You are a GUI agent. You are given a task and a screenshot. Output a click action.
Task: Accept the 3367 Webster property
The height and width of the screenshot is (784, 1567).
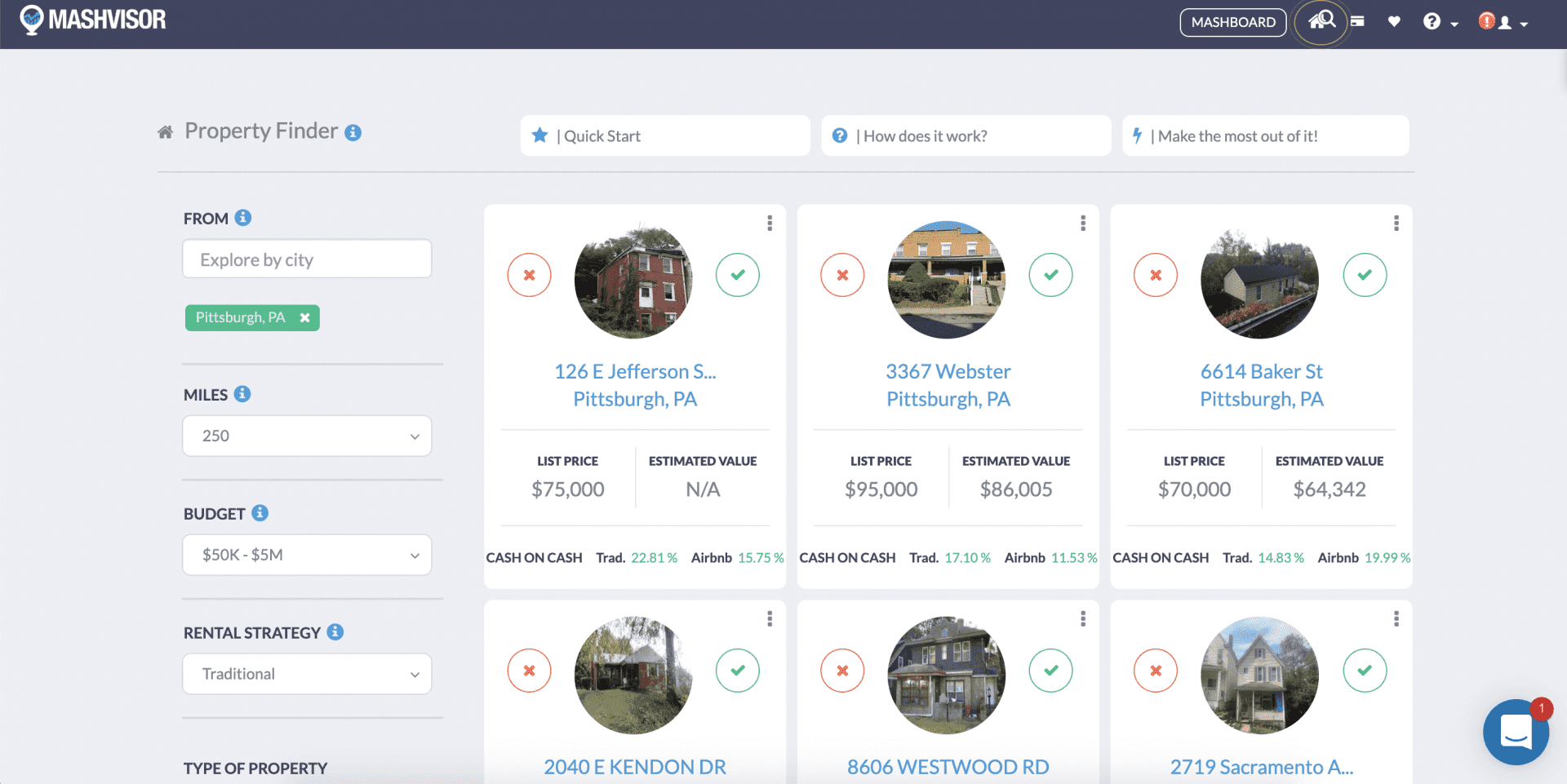tap(1051, 275)
